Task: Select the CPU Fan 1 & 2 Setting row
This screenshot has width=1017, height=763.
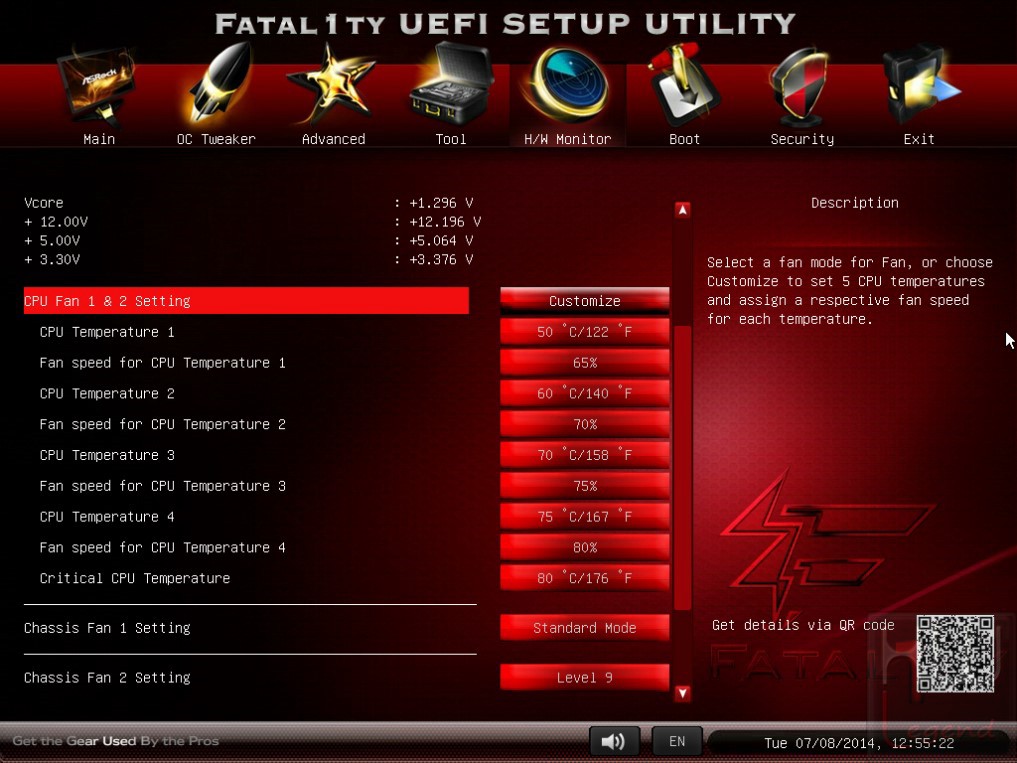Action: pyautogui.click(x=246, y=300)
